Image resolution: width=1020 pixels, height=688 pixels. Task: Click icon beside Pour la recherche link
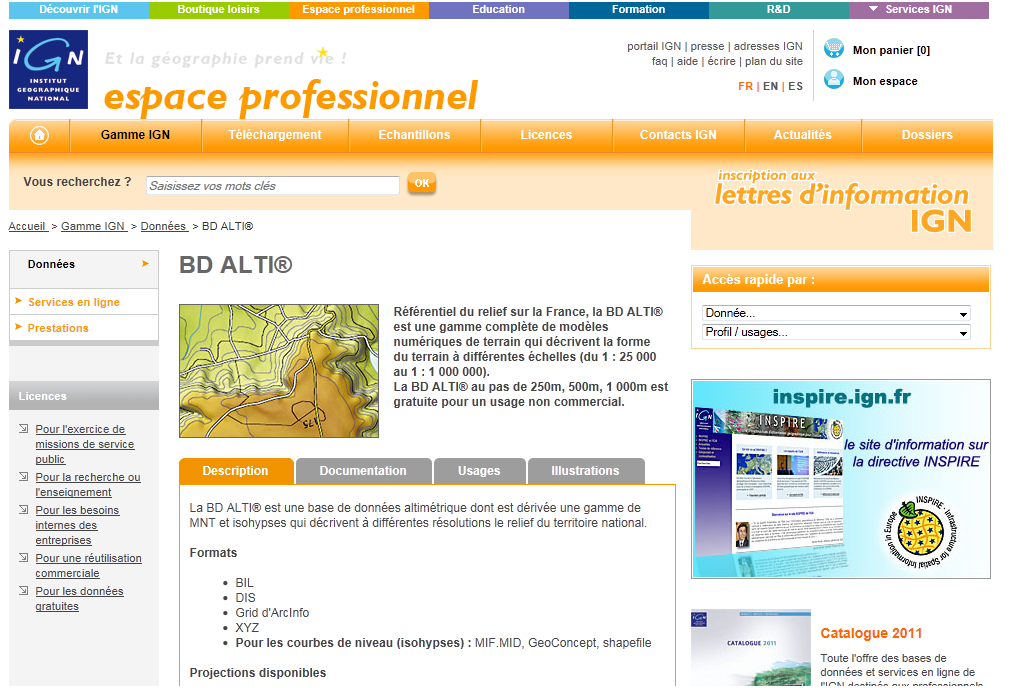pyautogui.click(x=24, y=476)
